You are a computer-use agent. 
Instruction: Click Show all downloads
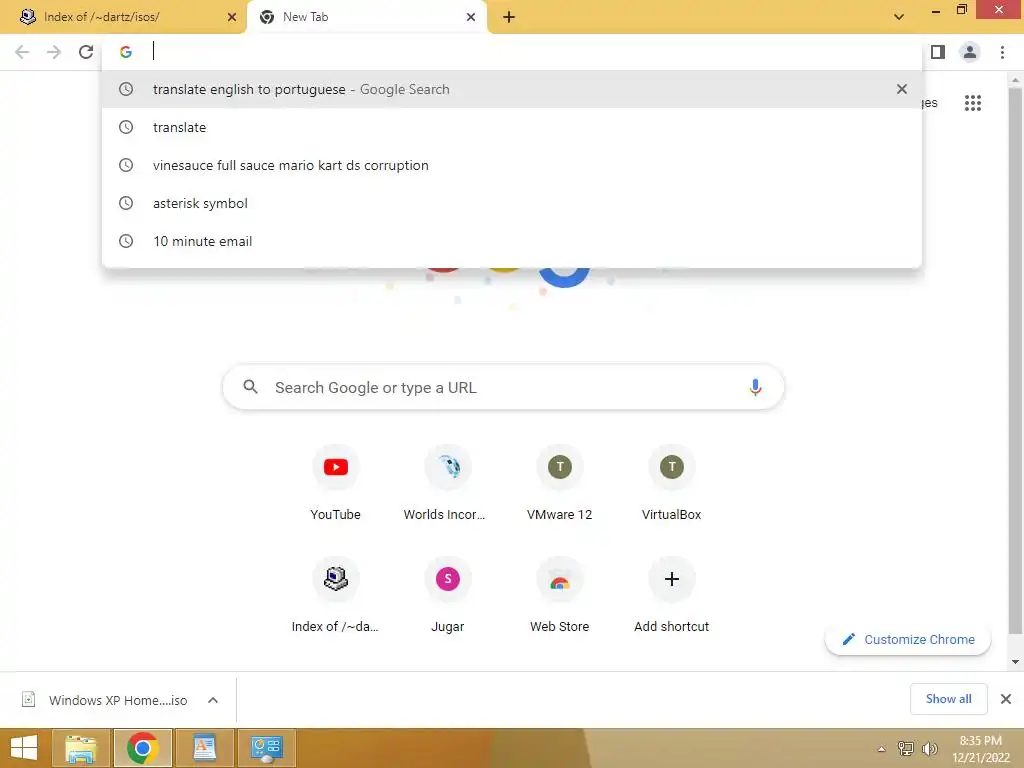pyautogui.click(x=948, y=699)
